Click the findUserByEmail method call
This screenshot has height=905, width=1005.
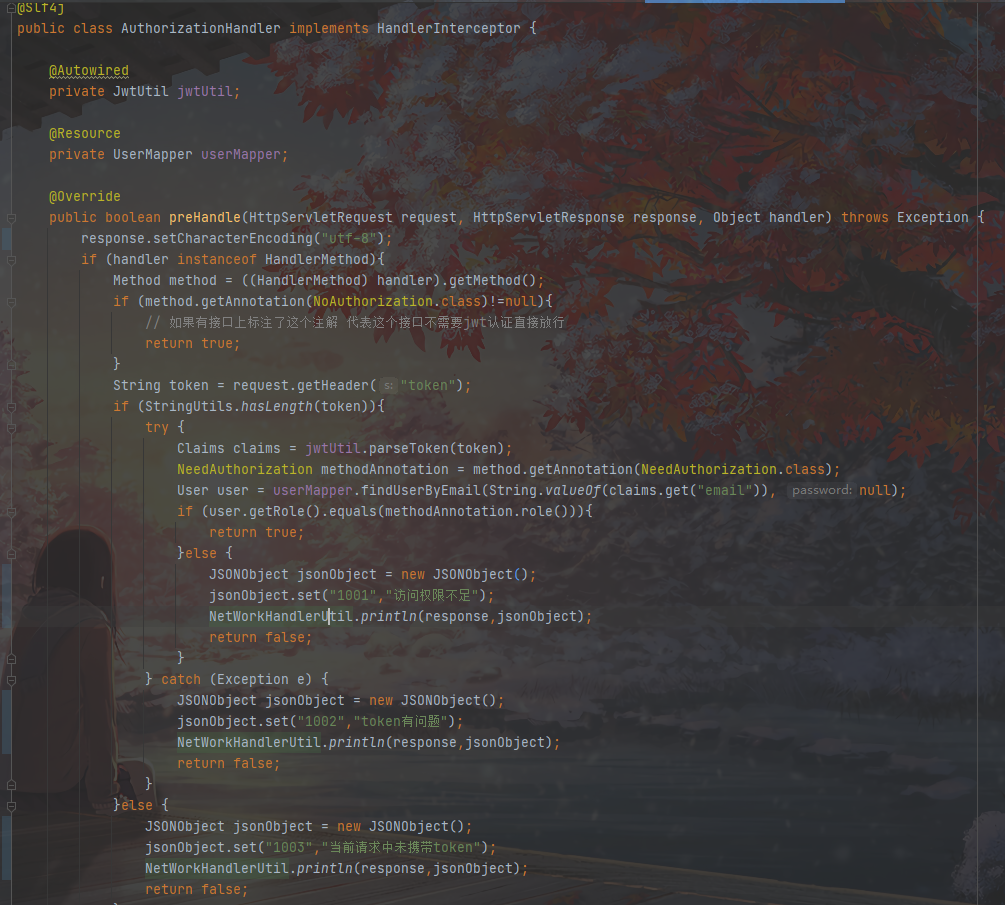420,490
